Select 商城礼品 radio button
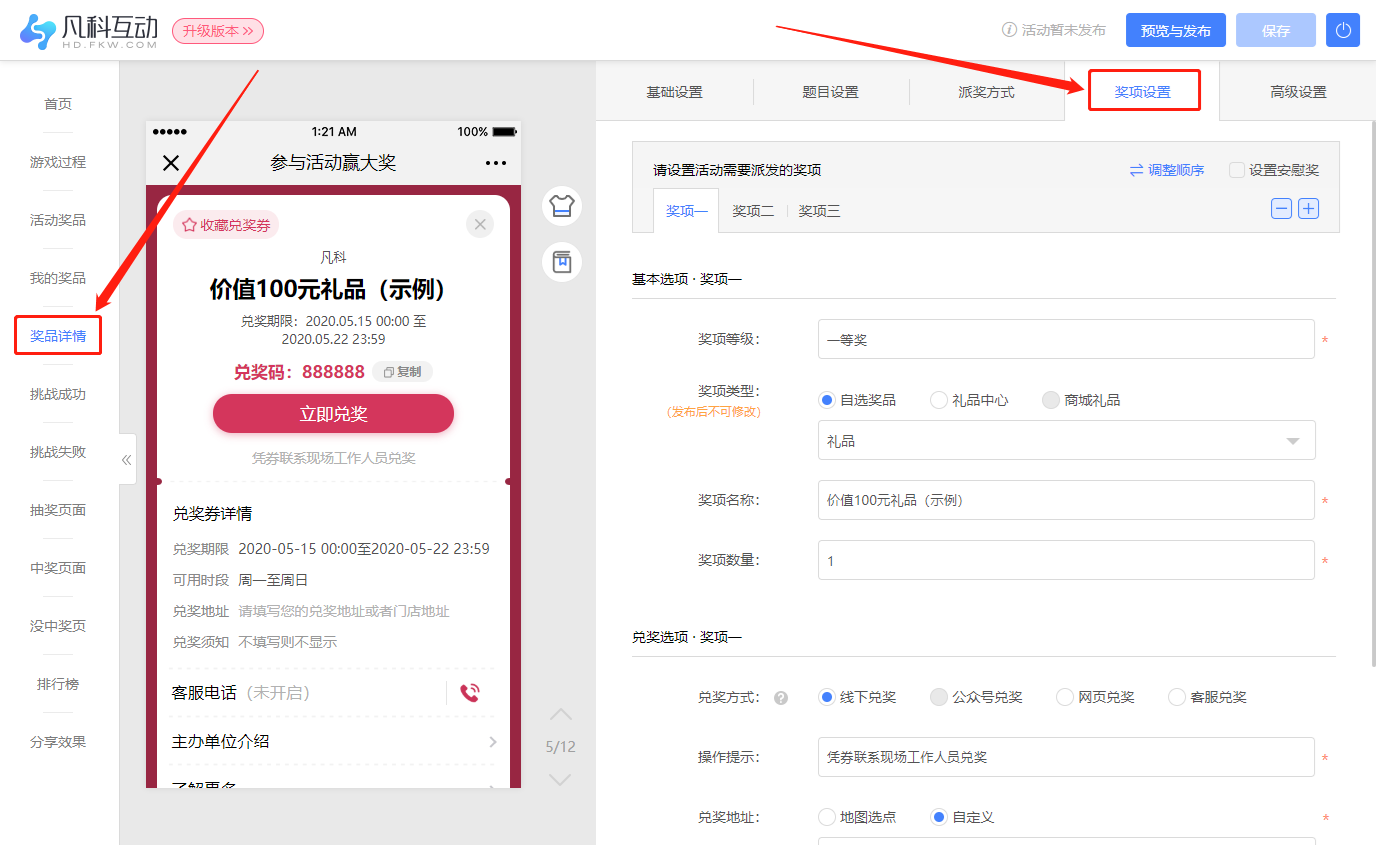 pos(1051,400)
